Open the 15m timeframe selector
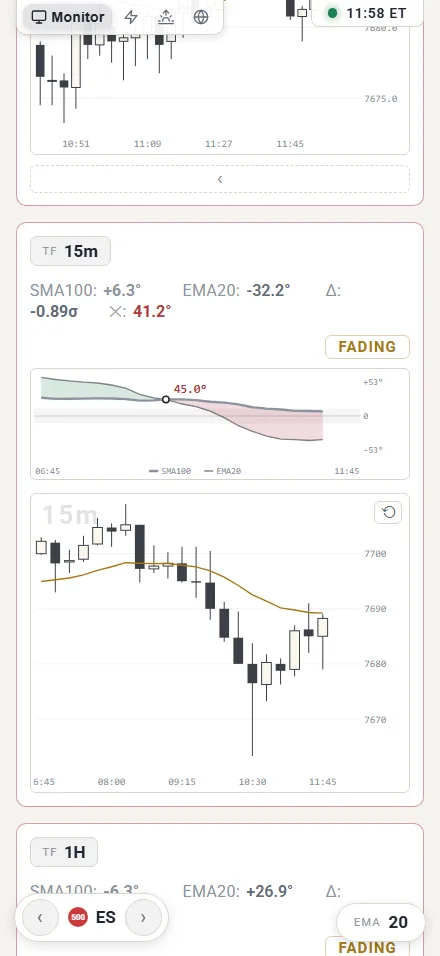The width and height of the screenshot is (440, 956). click(71, 251)
